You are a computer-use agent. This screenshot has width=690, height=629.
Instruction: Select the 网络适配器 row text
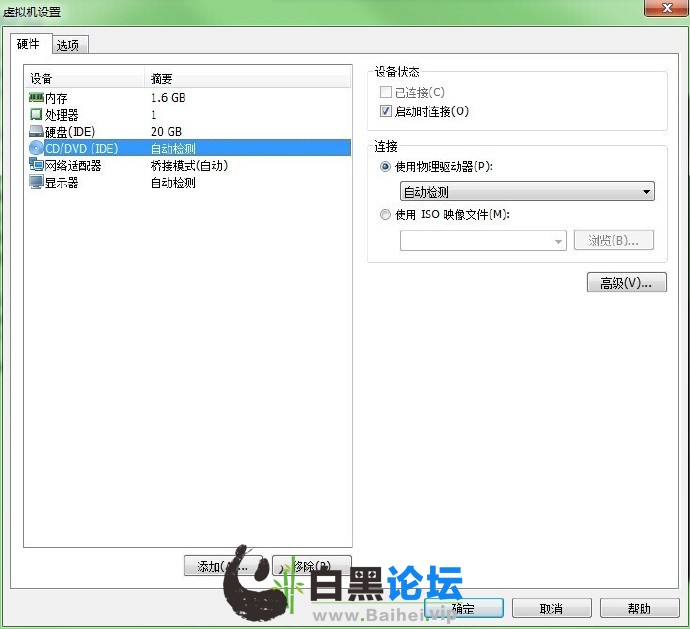73,166
